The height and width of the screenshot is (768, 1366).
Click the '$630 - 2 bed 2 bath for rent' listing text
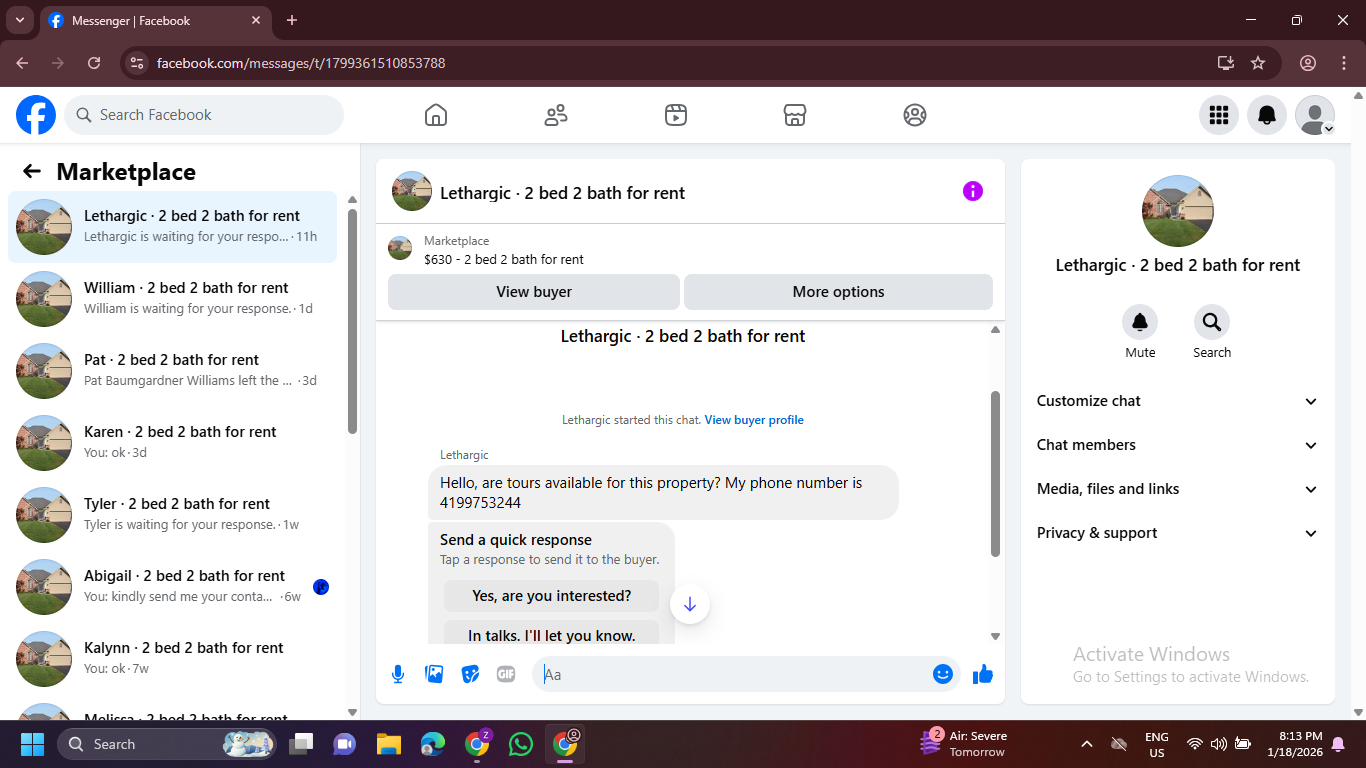504,259
